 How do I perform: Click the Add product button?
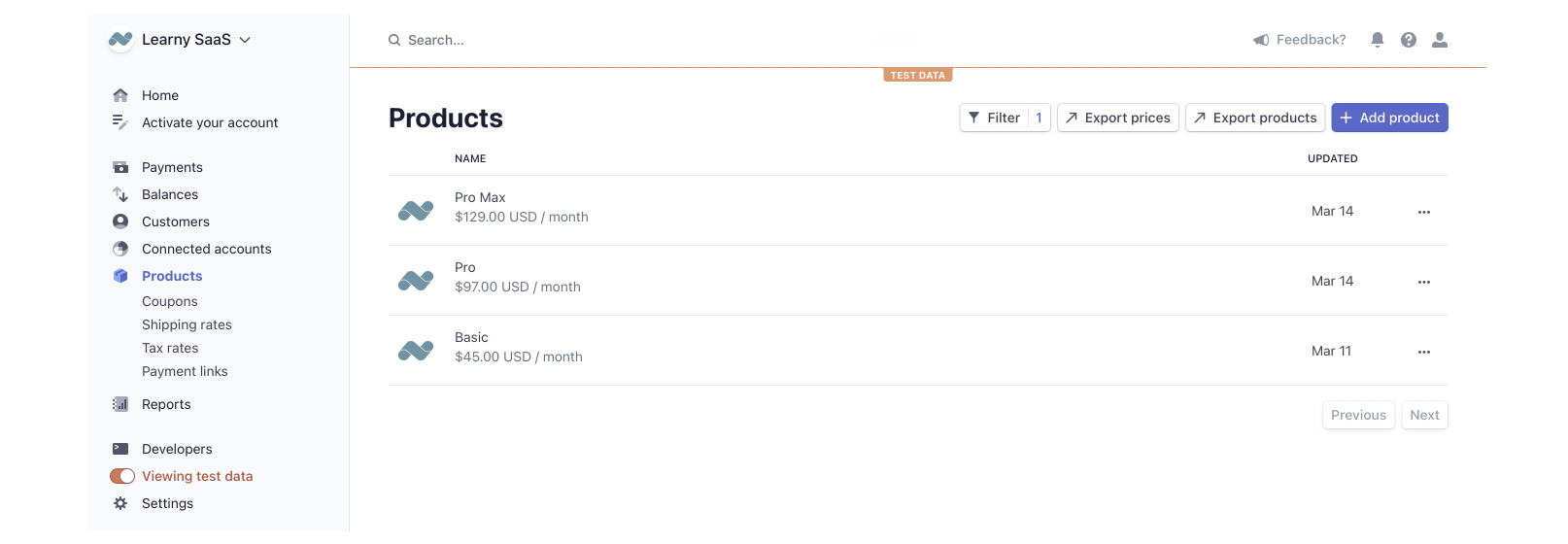point(1389,118)
